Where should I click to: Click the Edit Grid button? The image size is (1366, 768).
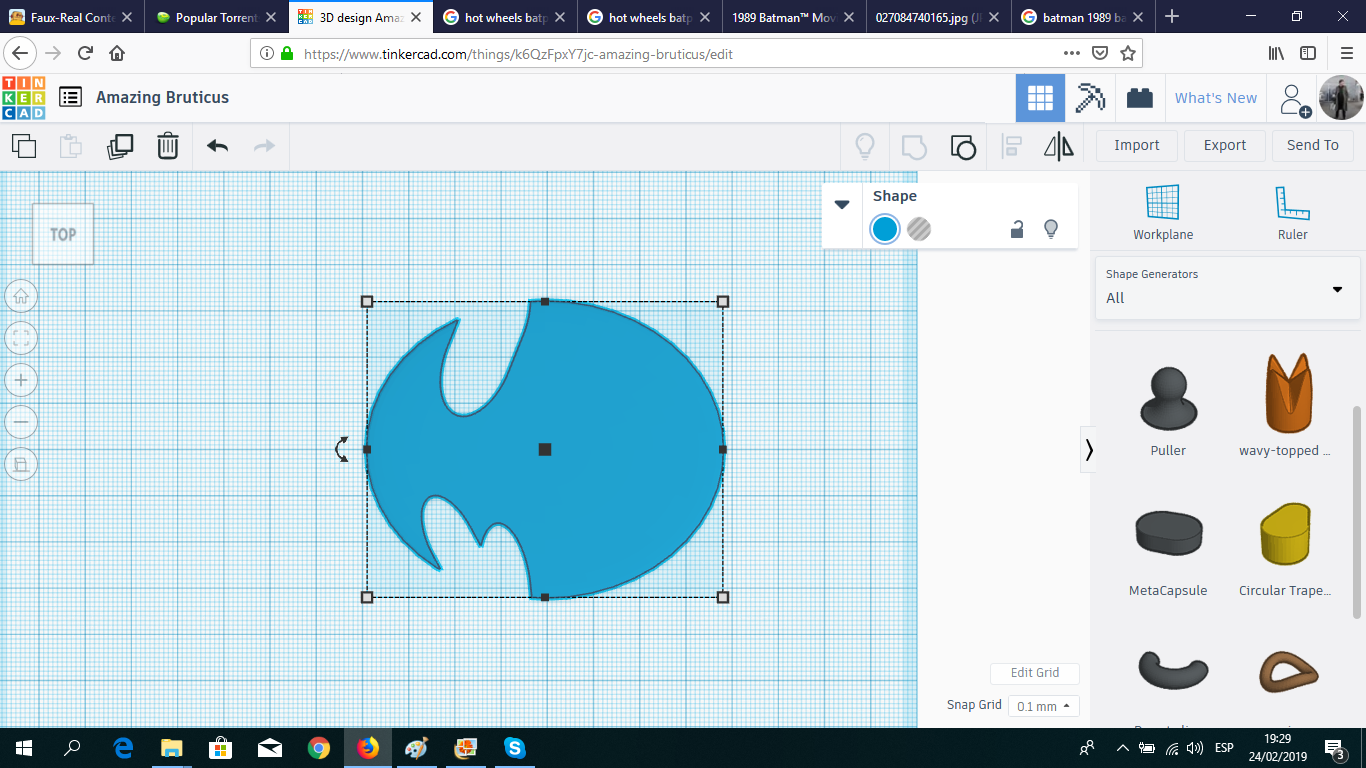pos(1035,673)
